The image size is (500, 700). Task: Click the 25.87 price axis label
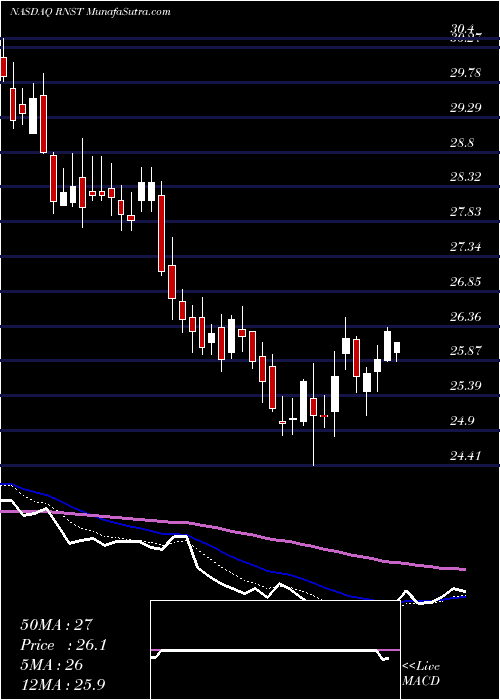click(466, 351)
